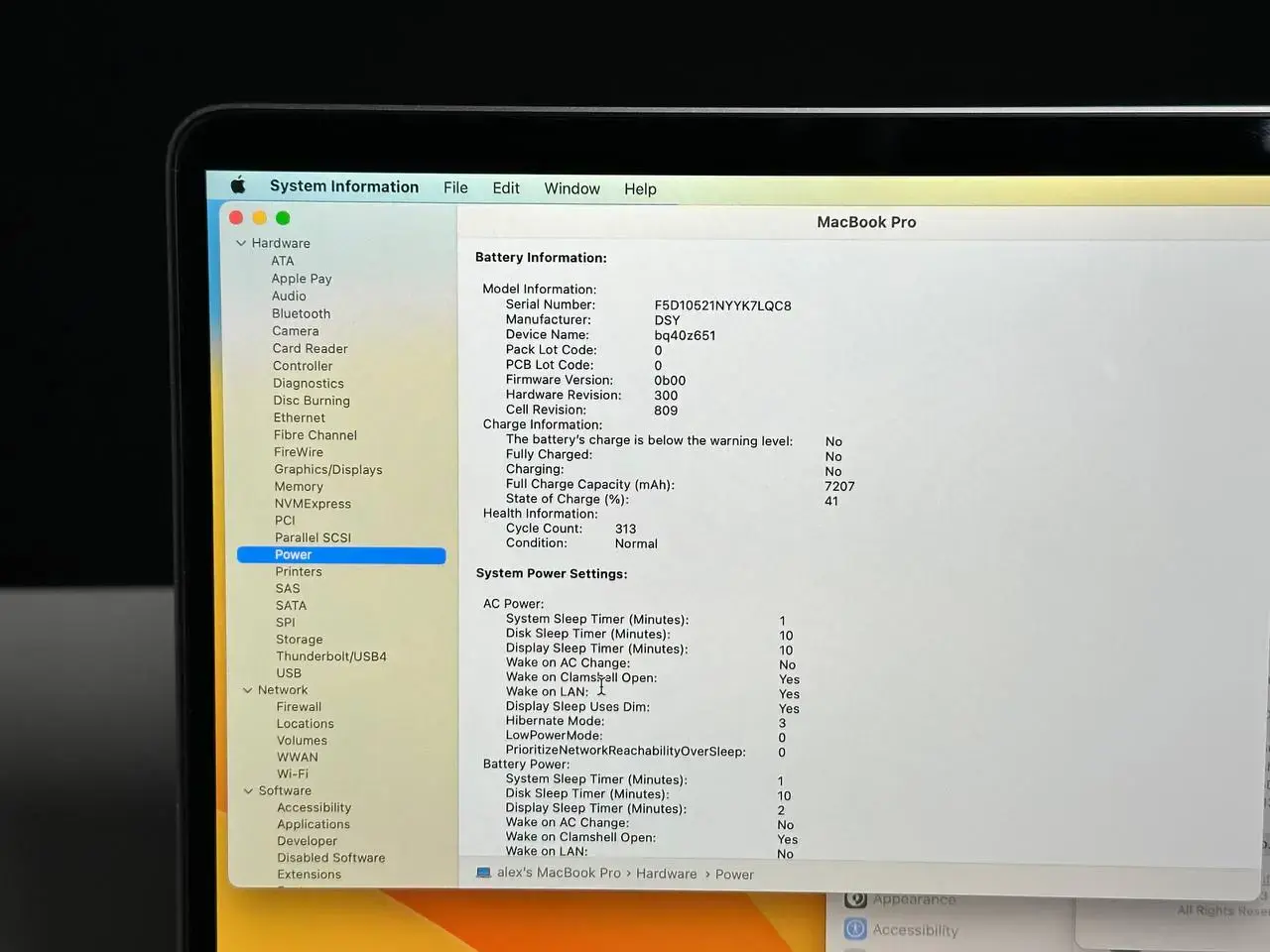Select NVMExpress in the sidebar
Viewport: 1270px width, 952px height.
click(313, 504)
